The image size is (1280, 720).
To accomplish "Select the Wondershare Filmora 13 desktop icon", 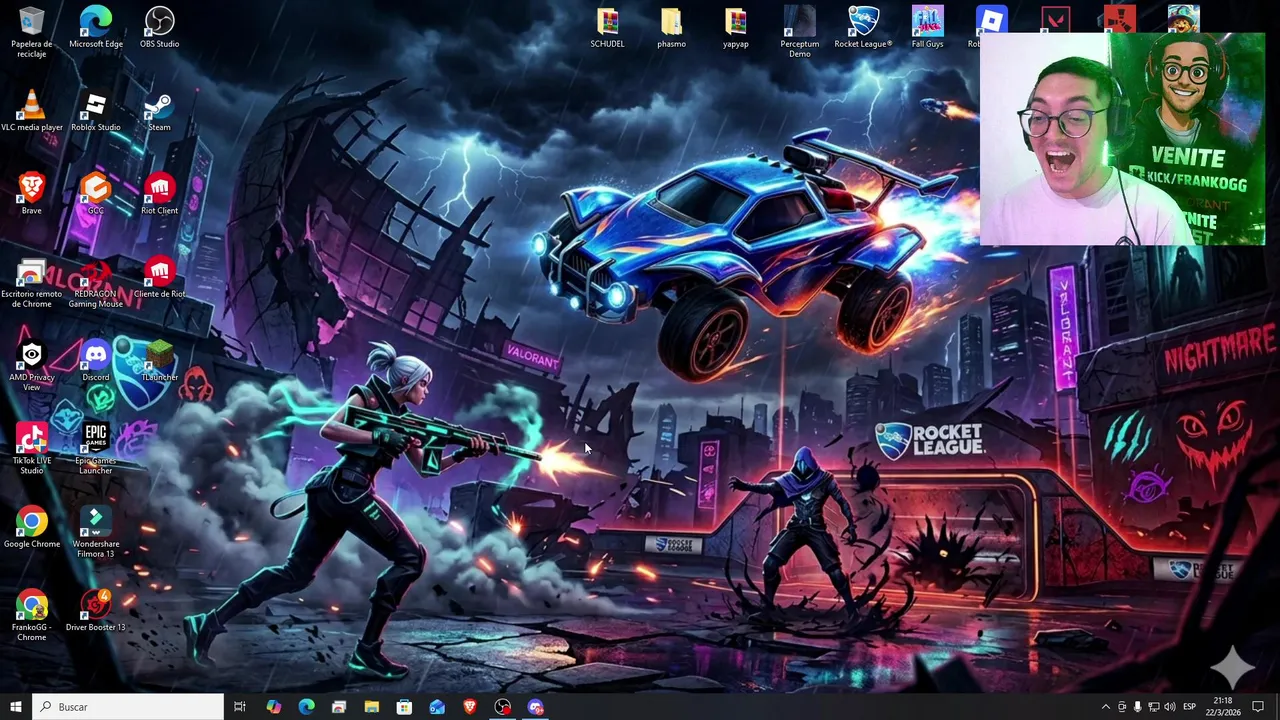I will 95,532.
